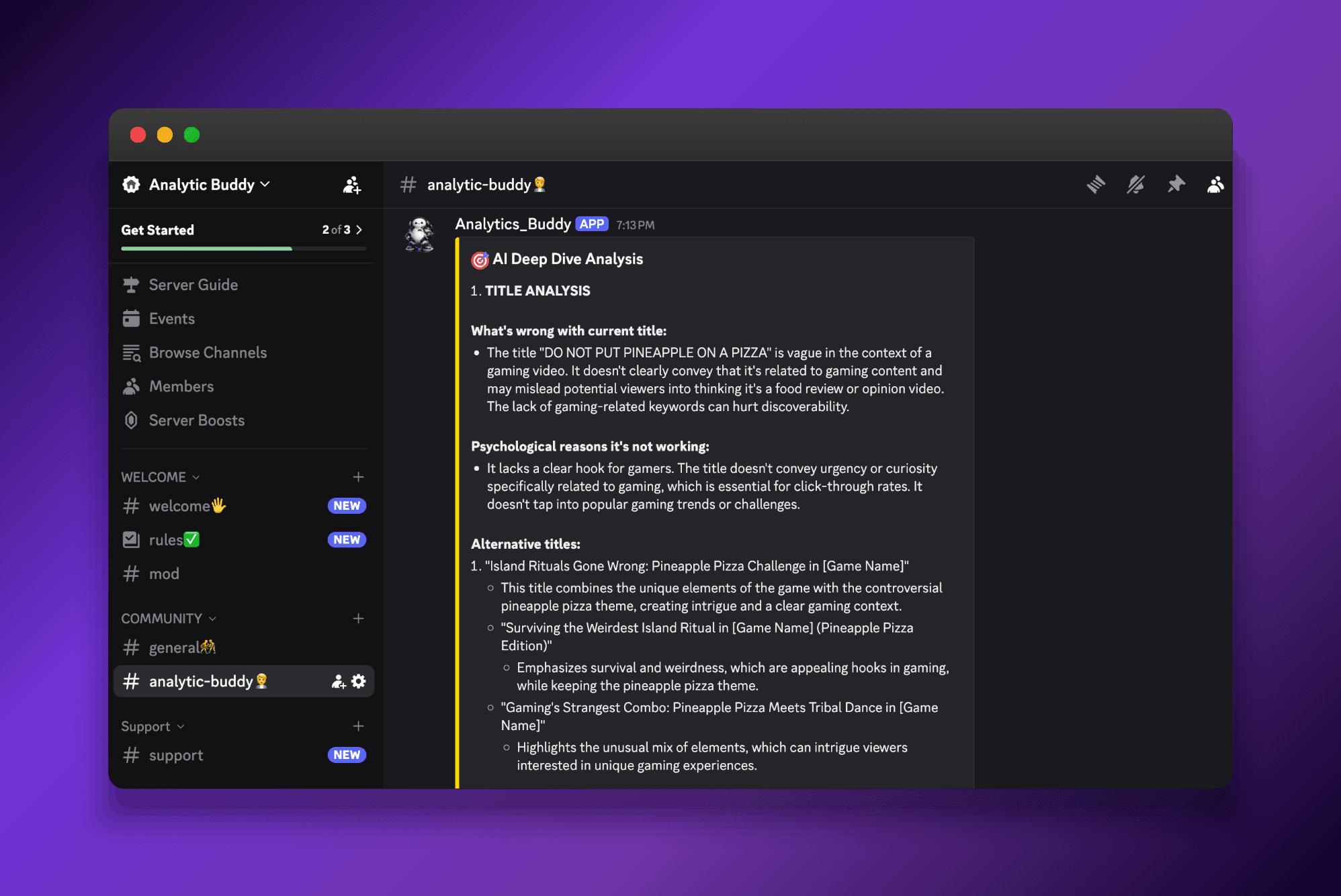Open pinned messages for analytic-buddy
The height and width of the screenshot is (896, 1341).
(1176, 185)
